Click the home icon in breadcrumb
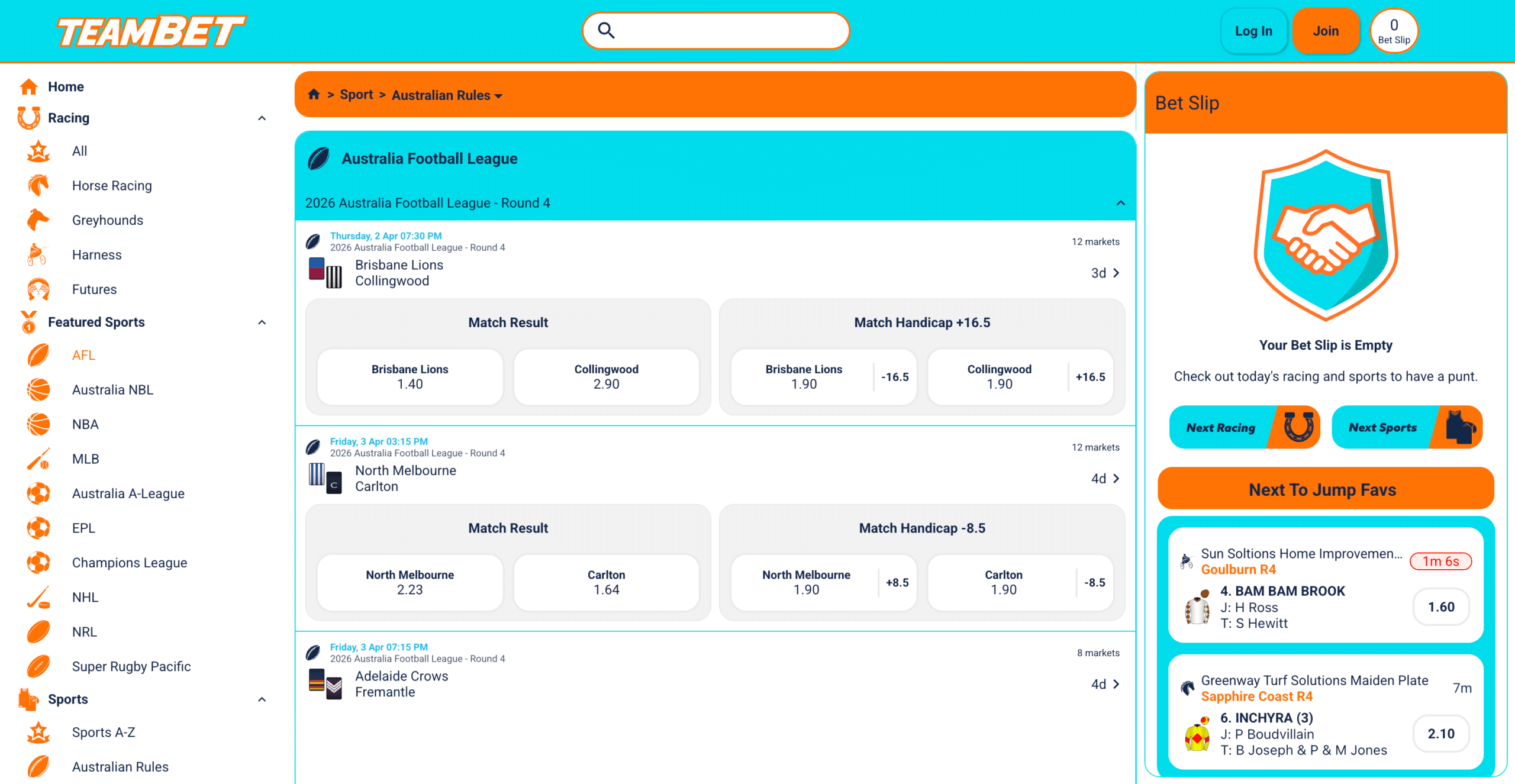This screenshot has height=784, width=1515. 314,95
